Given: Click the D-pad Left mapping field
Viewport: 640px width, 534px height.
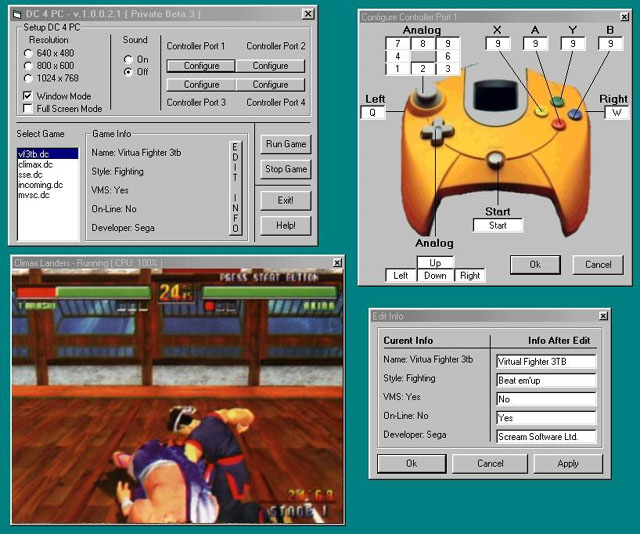Looking at the screenshot, I should [x=400, y=276].
